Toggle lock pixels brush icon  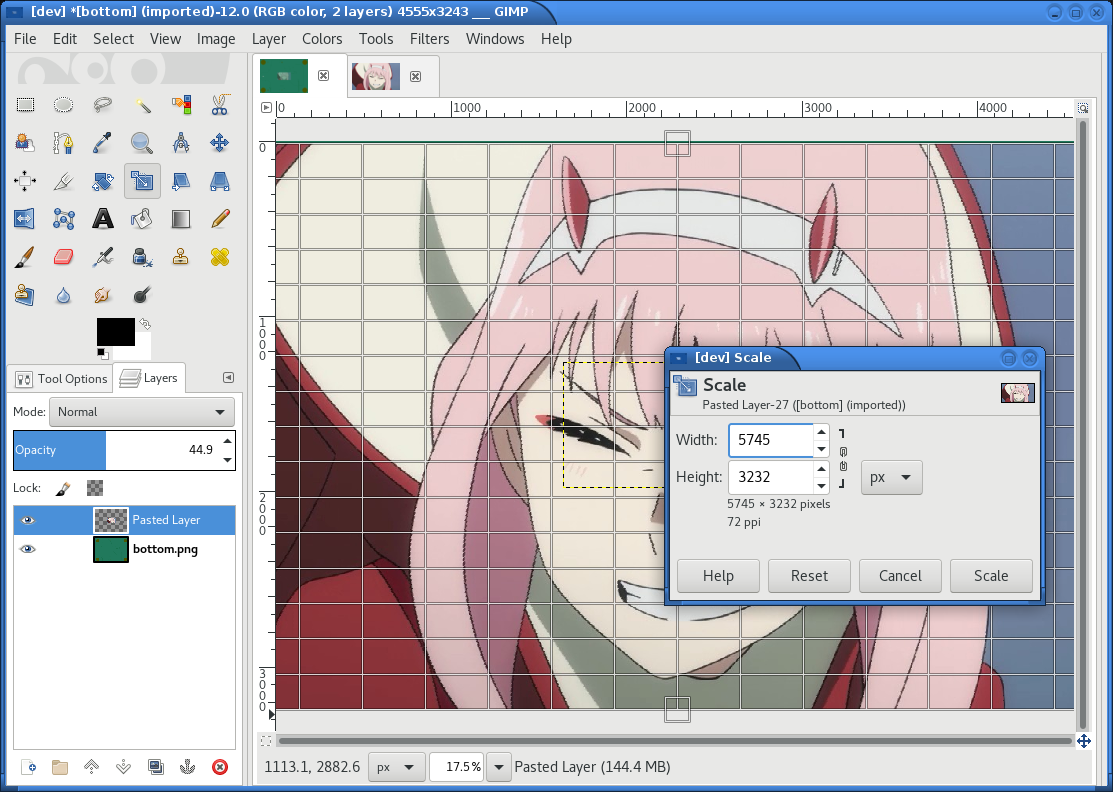62,488
